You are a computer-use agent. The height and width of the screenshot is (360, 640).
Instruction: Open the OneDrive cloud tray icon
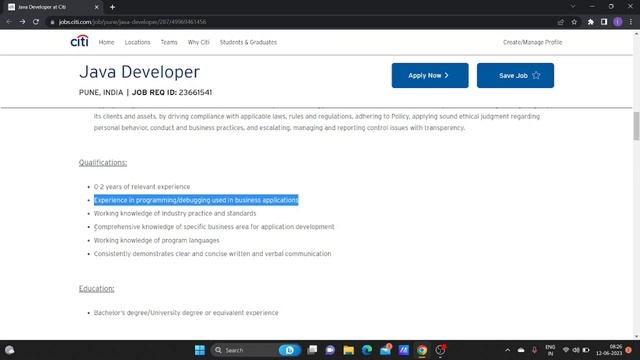click(x=521, y=350)
